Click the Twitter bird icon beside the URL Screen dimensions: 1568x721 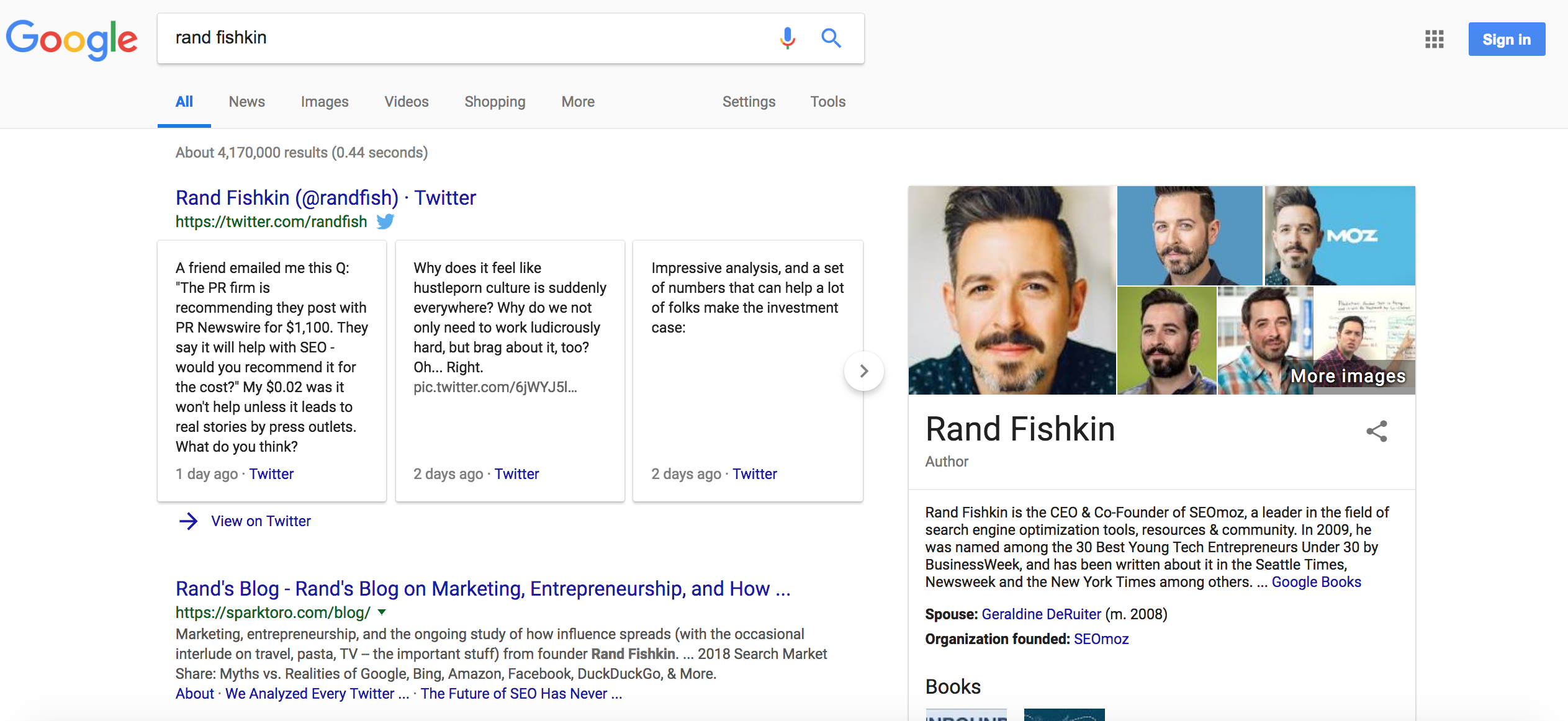(x=385, y=222)
